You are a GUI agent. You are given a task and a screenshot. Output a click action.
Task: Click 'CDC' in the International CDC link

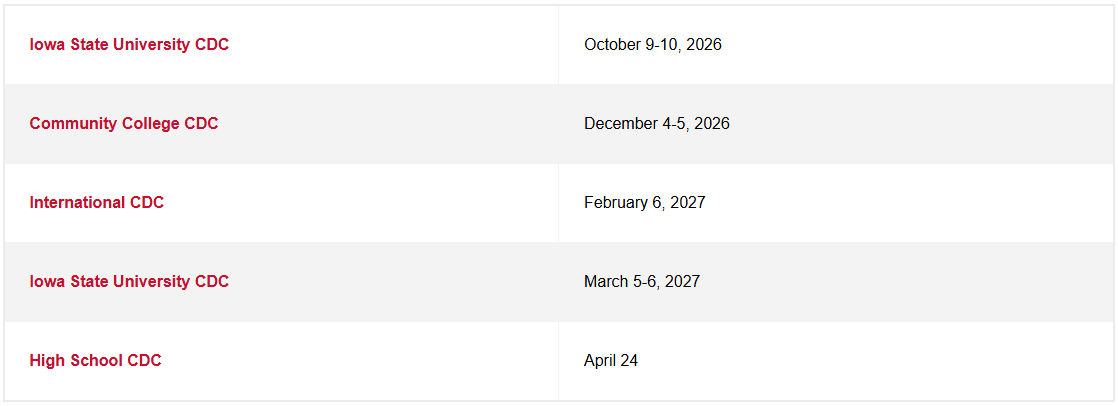pyautogui.click(x=147, y=203)
